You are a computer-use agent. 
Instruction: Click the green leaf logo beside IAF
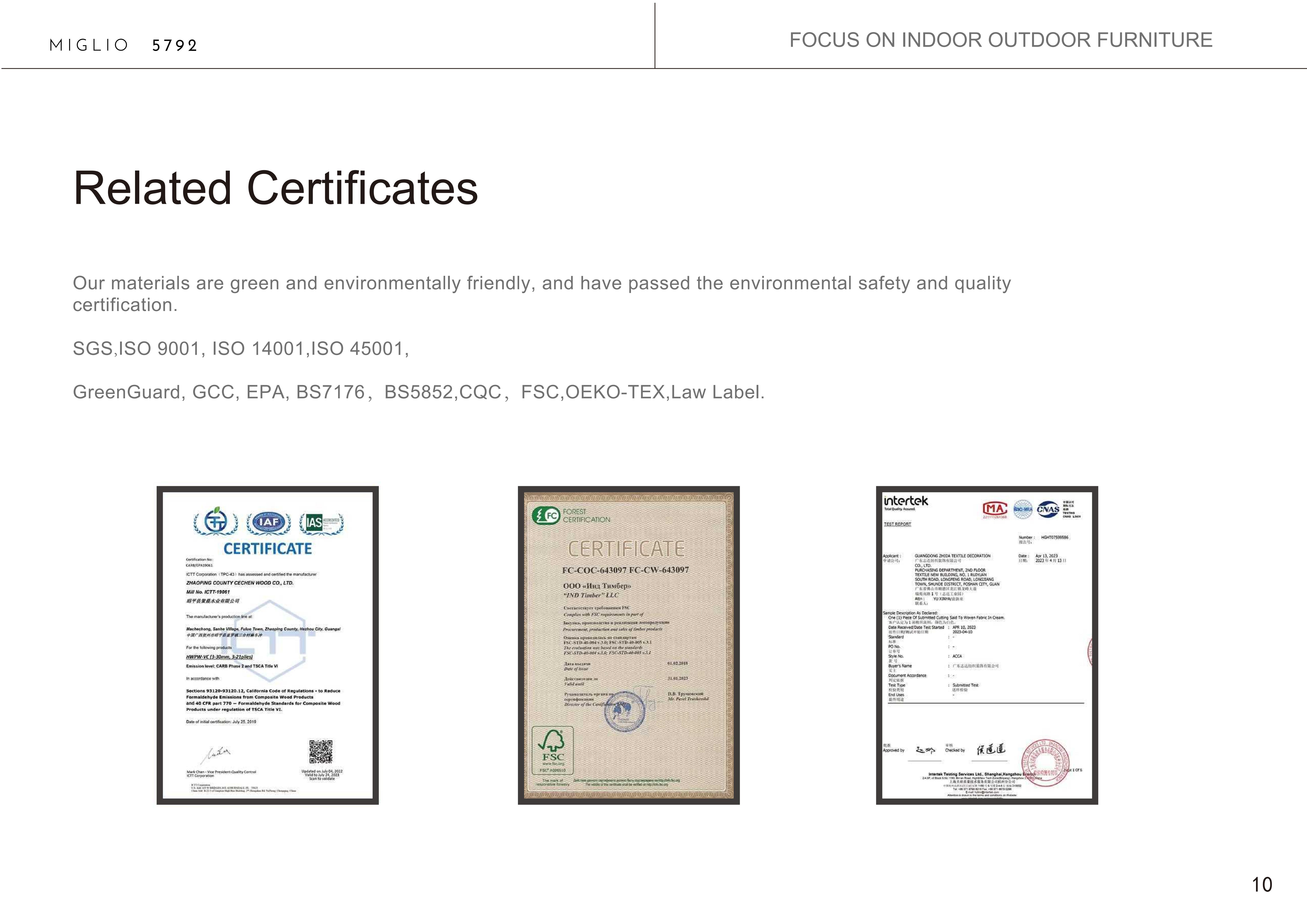(216, 521)
